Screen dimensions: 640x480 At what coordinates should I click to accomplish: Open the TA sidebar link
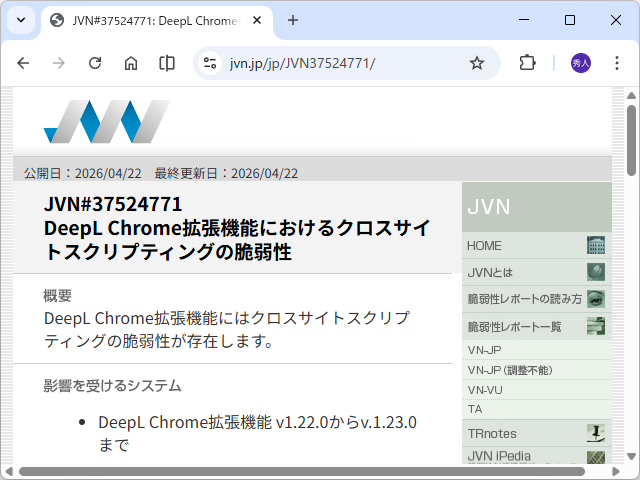click(537, 409)
